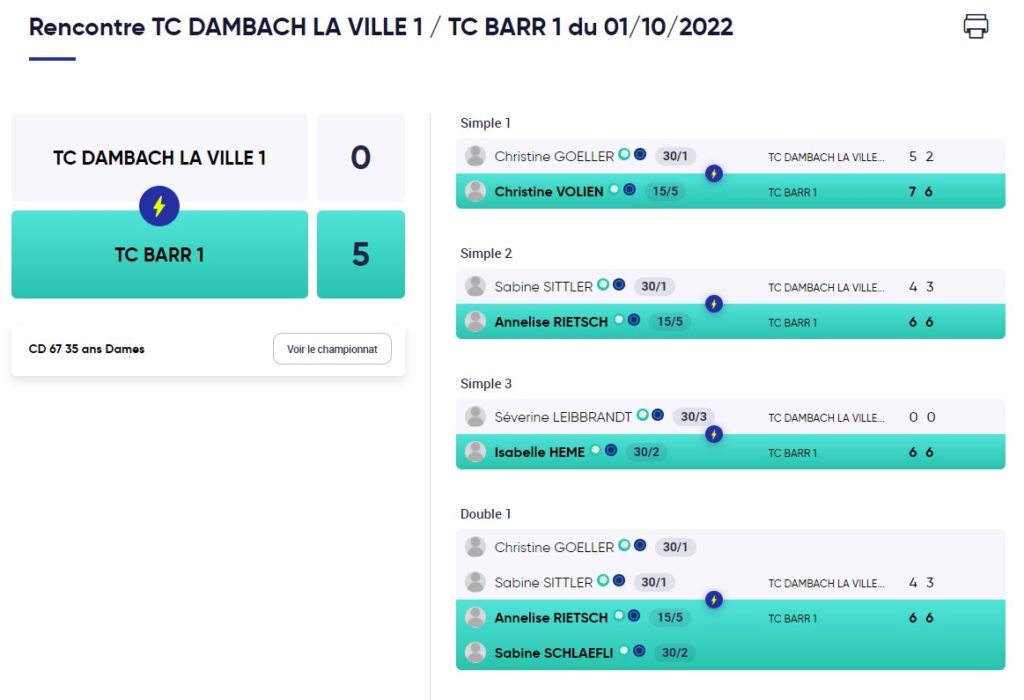Viewport: 1024px width, 700px height.
Task: Click Christine GOELLER's avatar in Simple 1
Action: (x=475, y=156)
